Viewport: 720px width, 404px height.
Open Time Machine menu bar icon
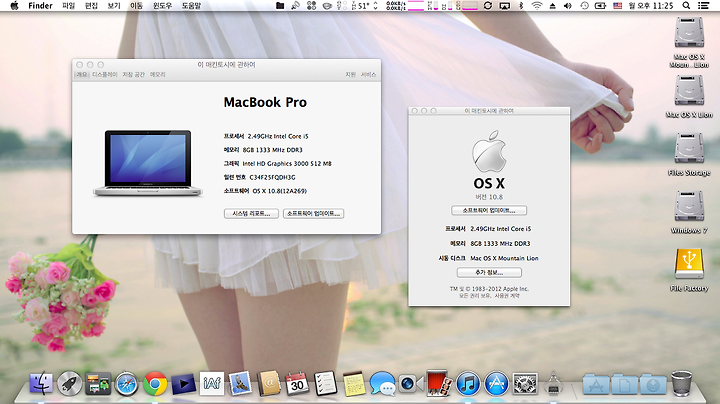[x=584, y=6]
